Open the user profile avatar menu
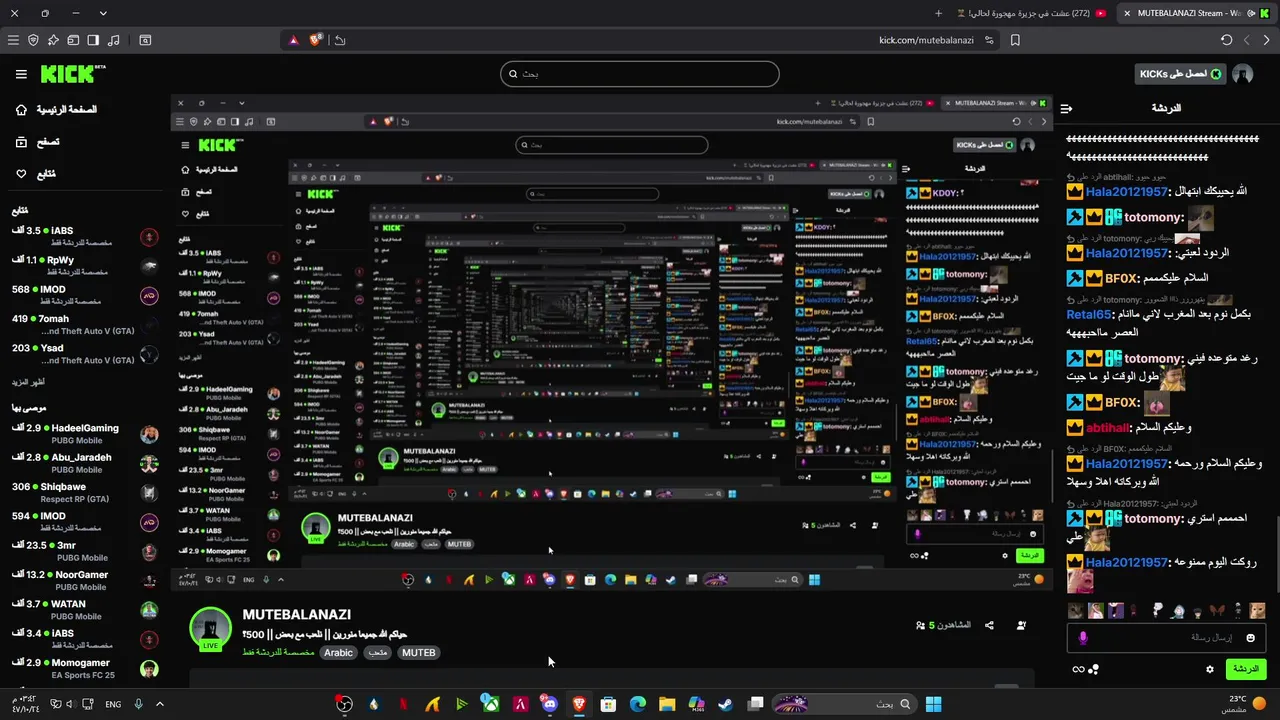1280x720 pixels. pos(1243,74)
